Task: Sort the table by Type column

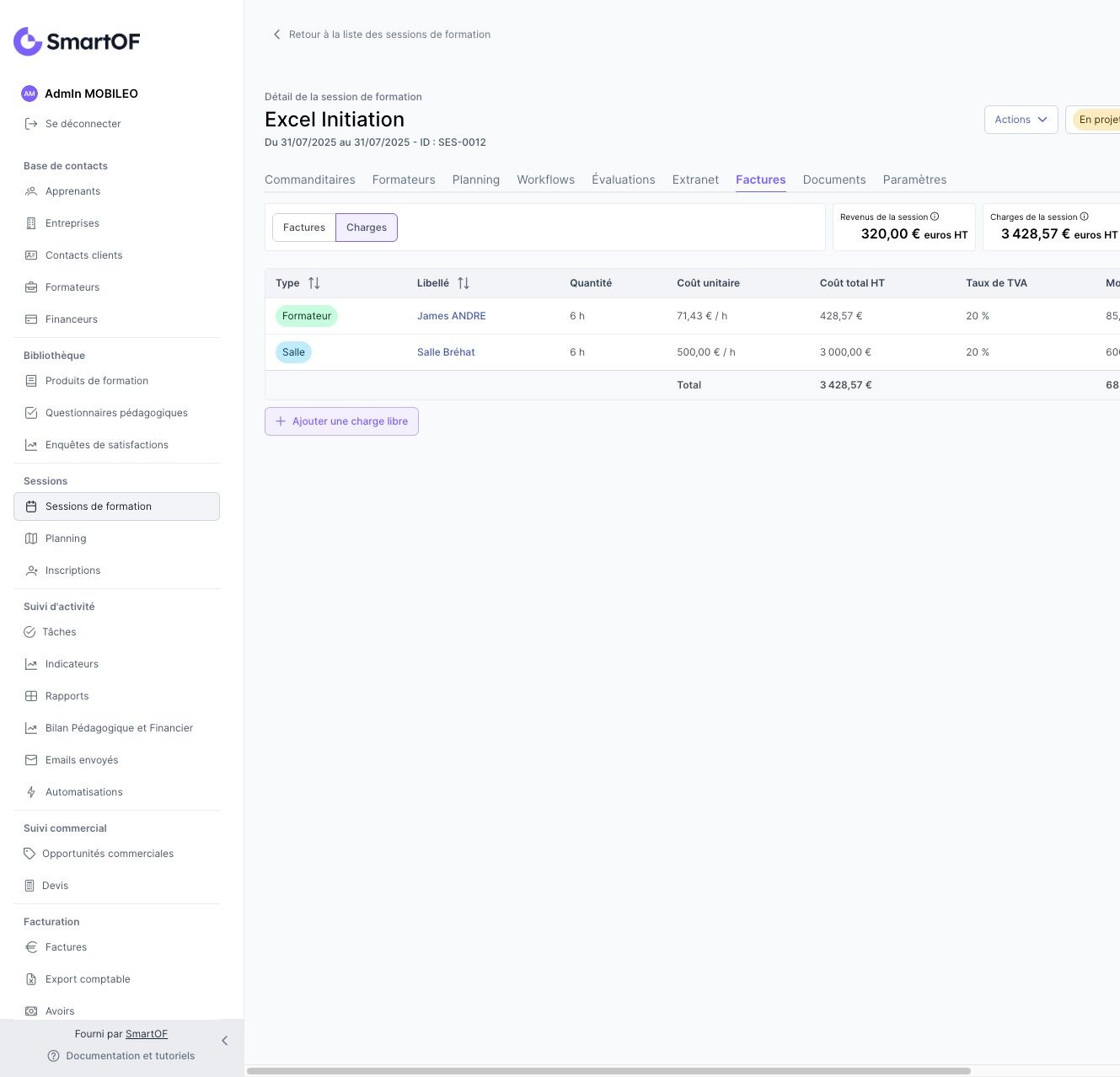Action: 314,283
